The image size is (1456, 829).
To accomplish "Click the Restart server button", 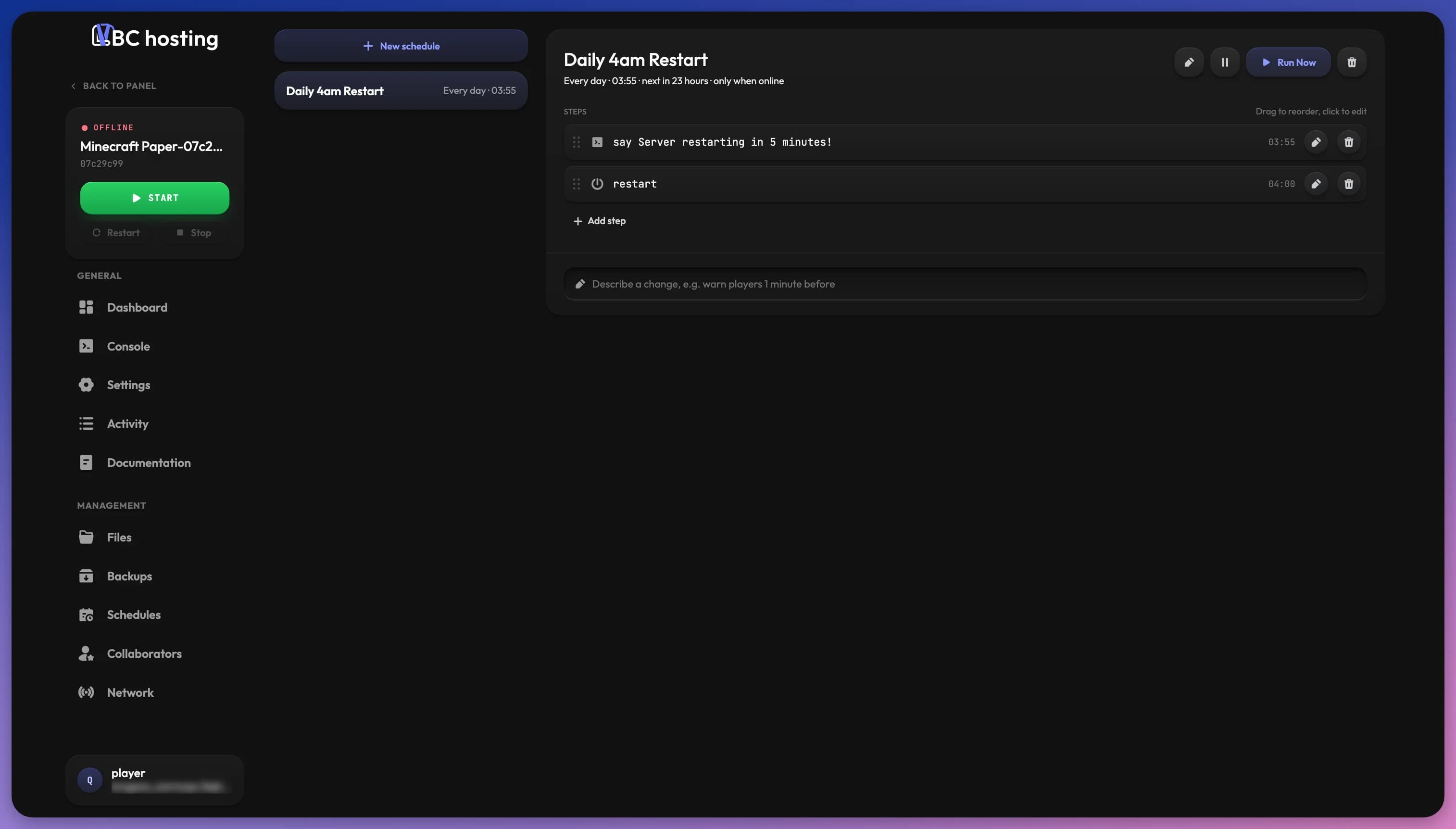I will (x=116, y=232).
